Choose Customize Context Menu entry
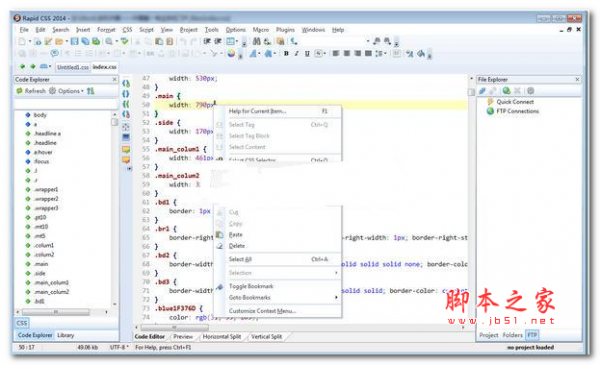The image size is (600, 365). click(x=277, y=311)
